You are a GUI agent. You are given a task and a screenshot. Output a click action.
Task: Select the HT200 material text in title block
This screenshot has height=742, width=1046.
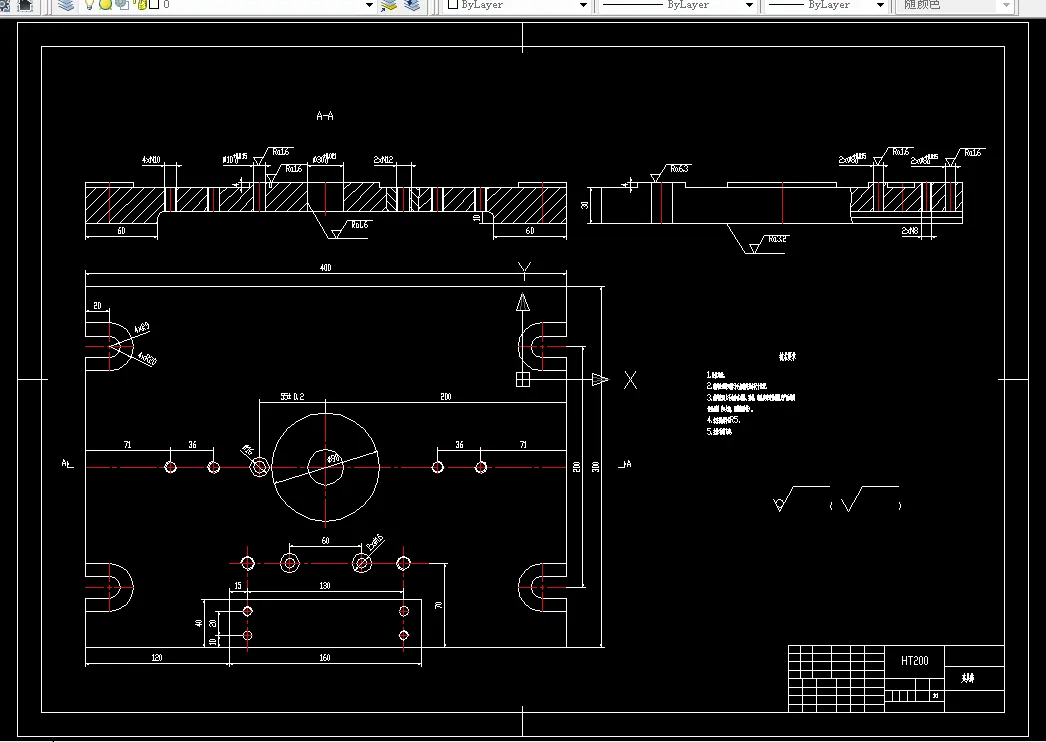915,661
